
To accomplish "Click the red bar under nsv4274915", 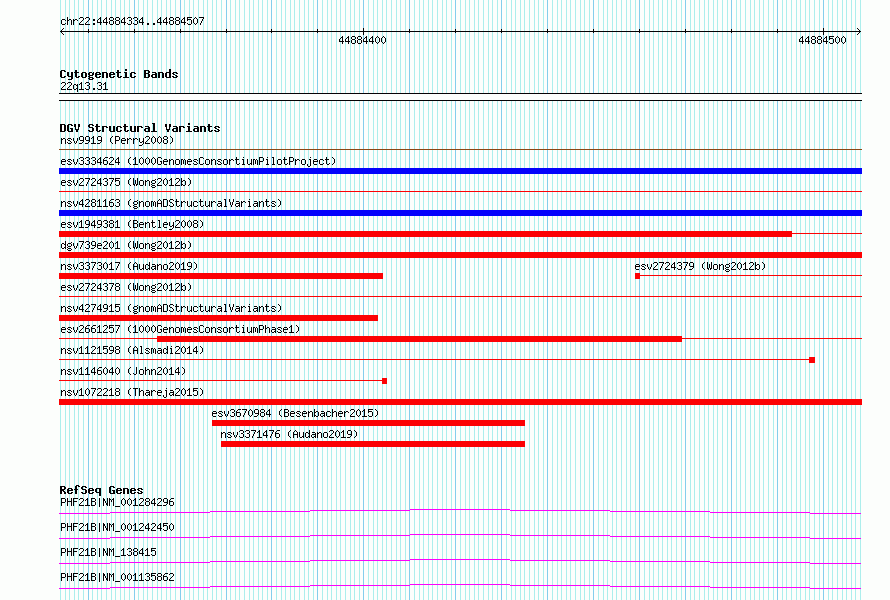I will pos(219,318).
